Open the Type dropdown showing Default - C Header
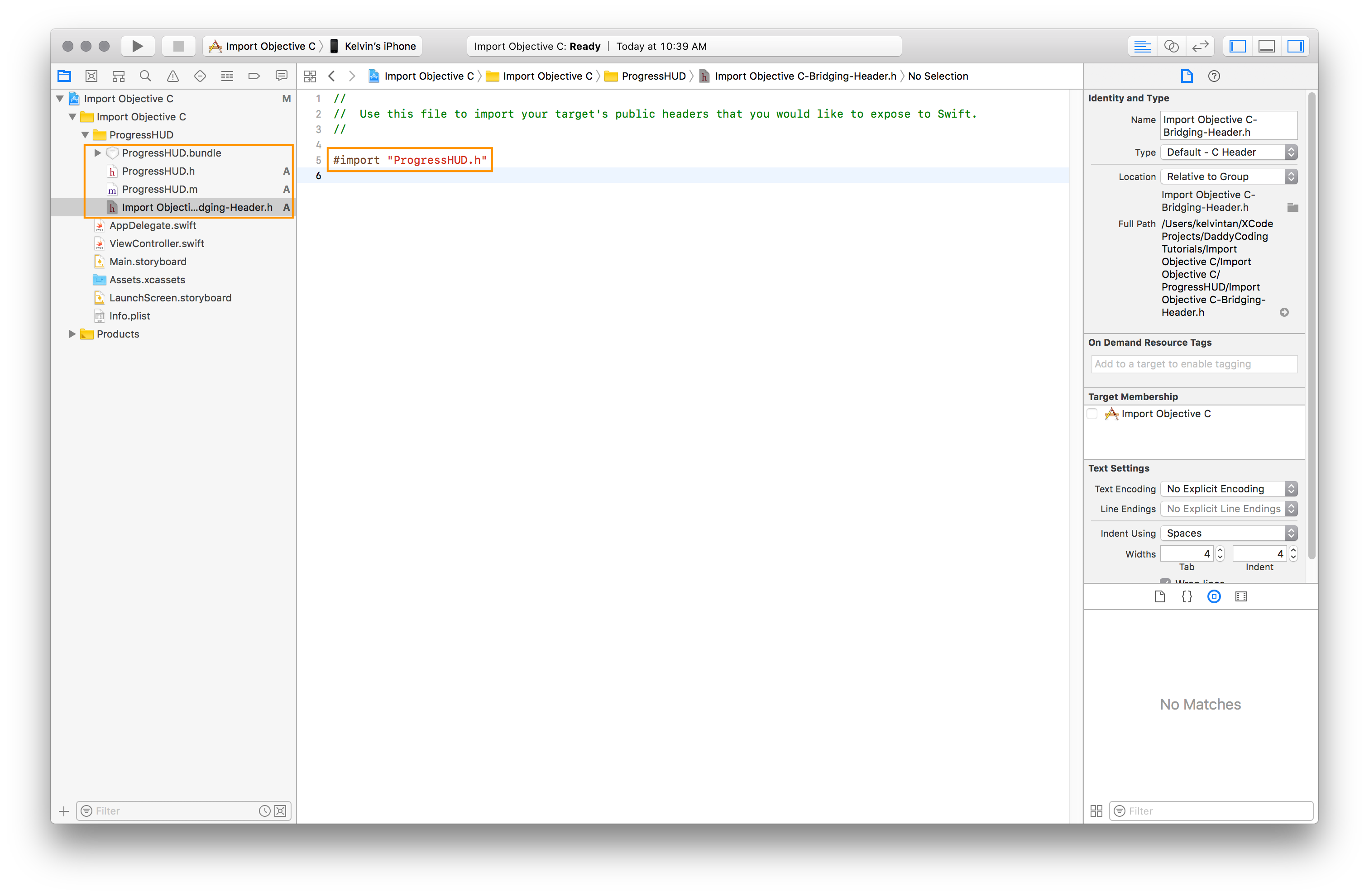The width and height of the screenshot is (1369, 896). (x=1229, y=152)
